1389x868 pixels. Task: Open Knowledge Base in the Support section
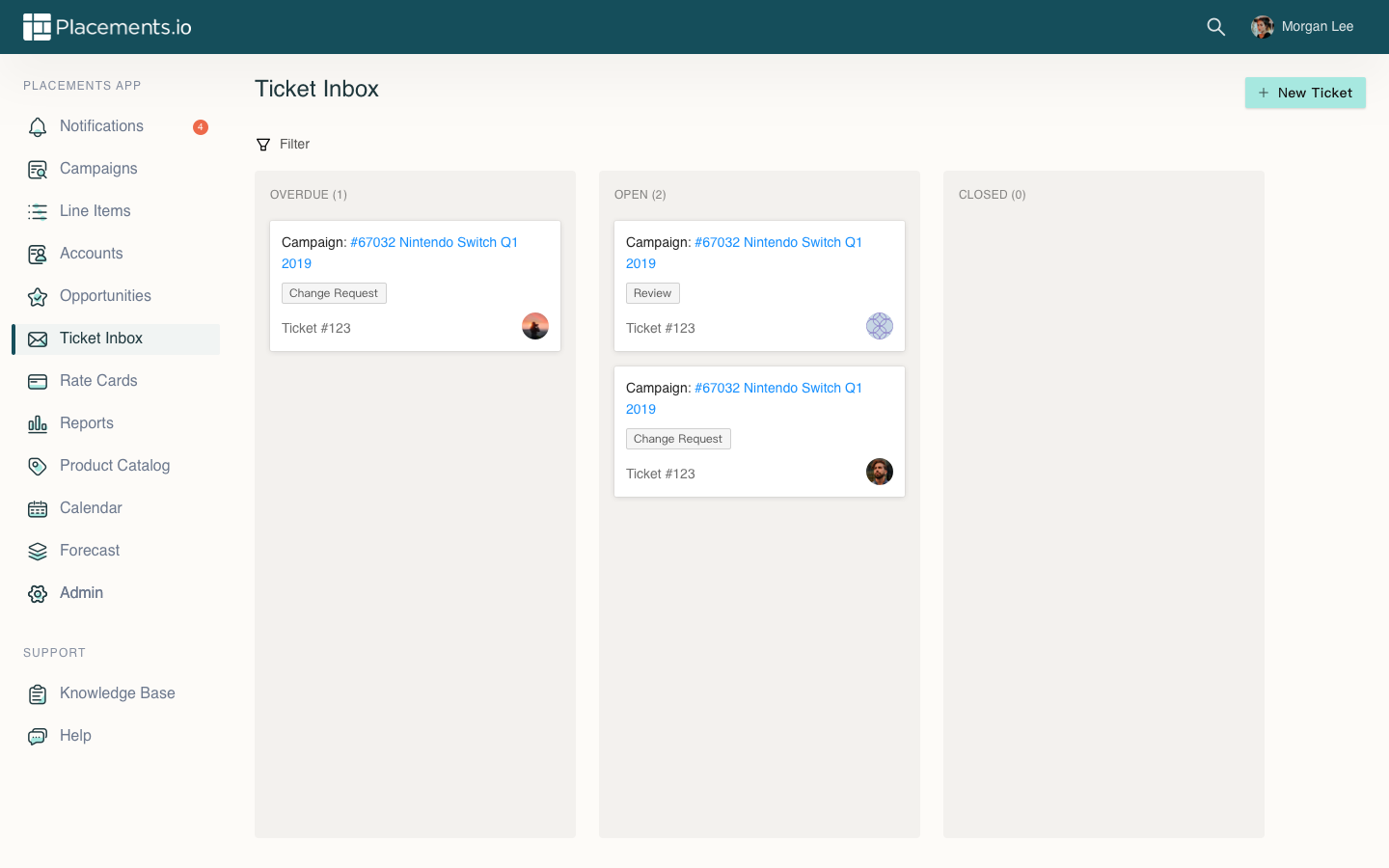click(117, 693)
